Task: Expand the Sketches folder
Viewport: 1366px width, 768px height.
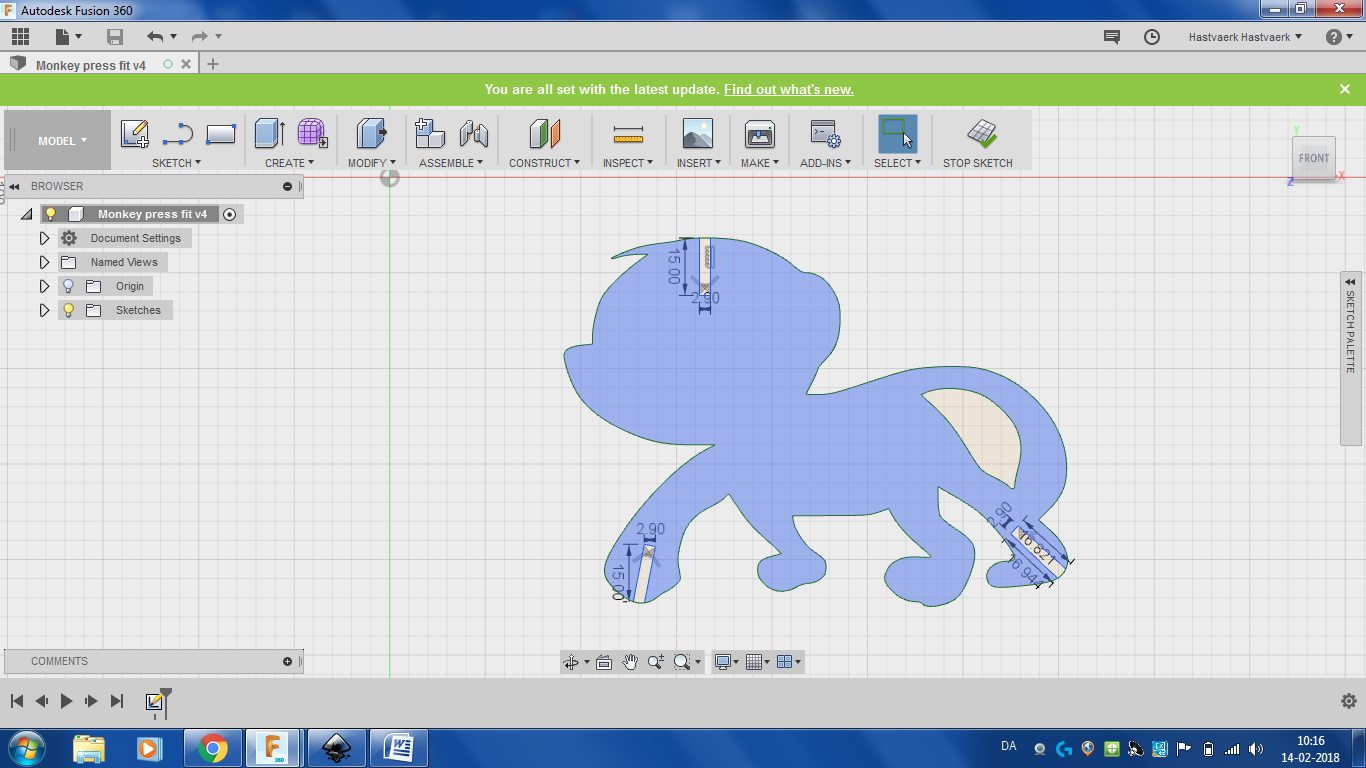Action: pos(44,310)
